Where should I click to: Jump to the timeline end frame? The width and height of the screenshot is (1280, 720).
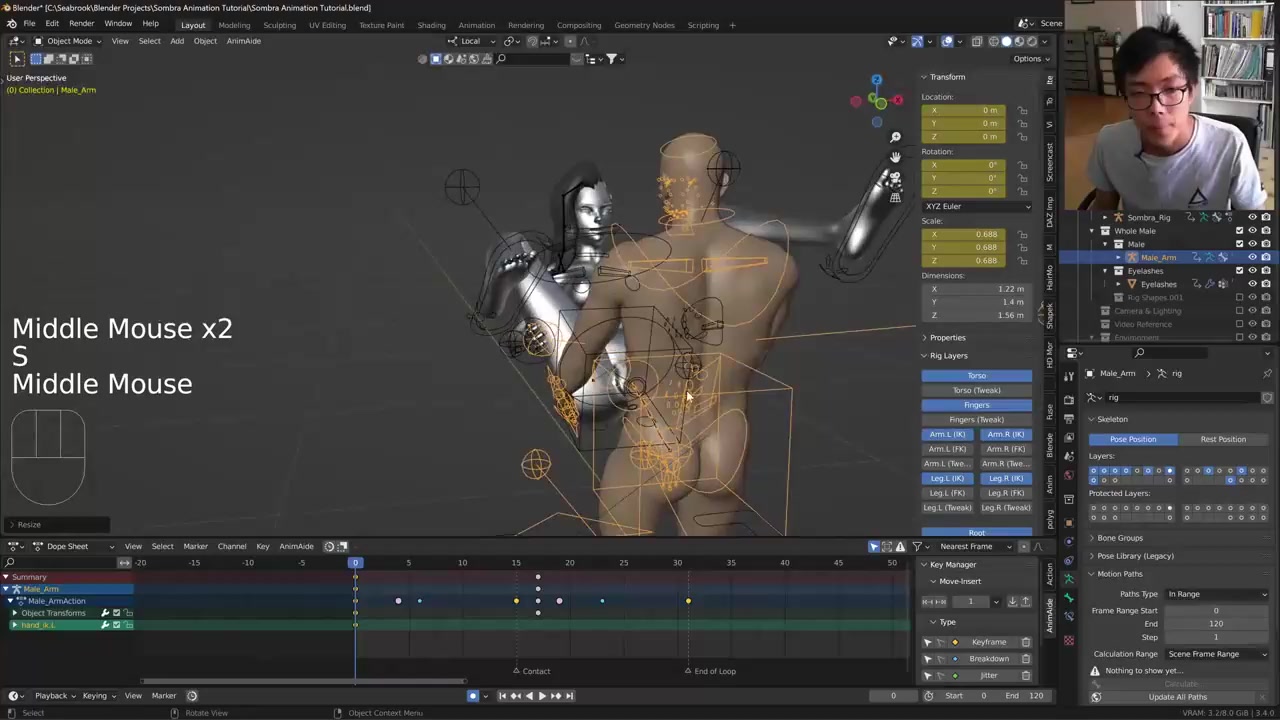pos(569,696)
